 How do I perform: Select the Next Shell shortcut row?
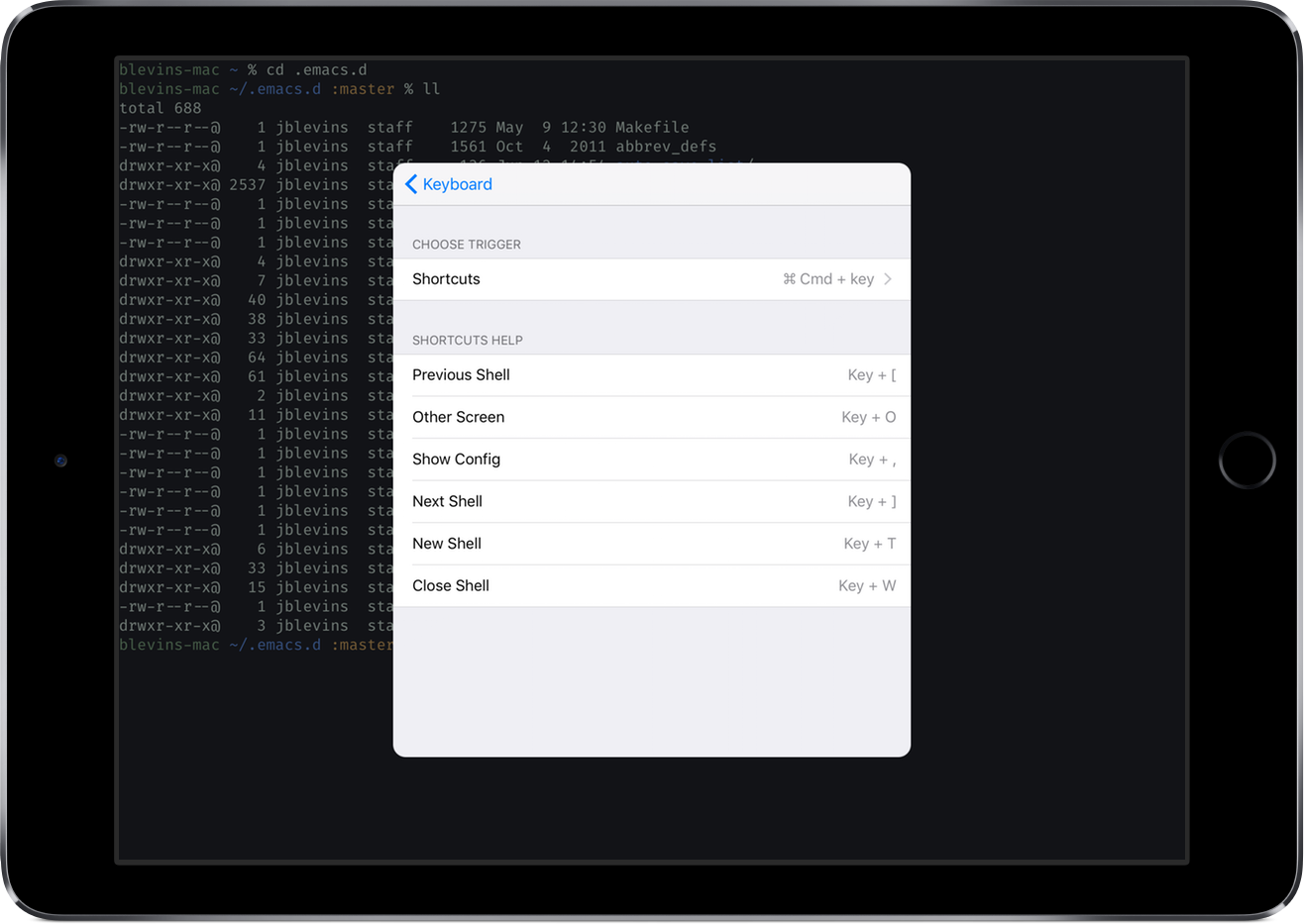(652, 501)
